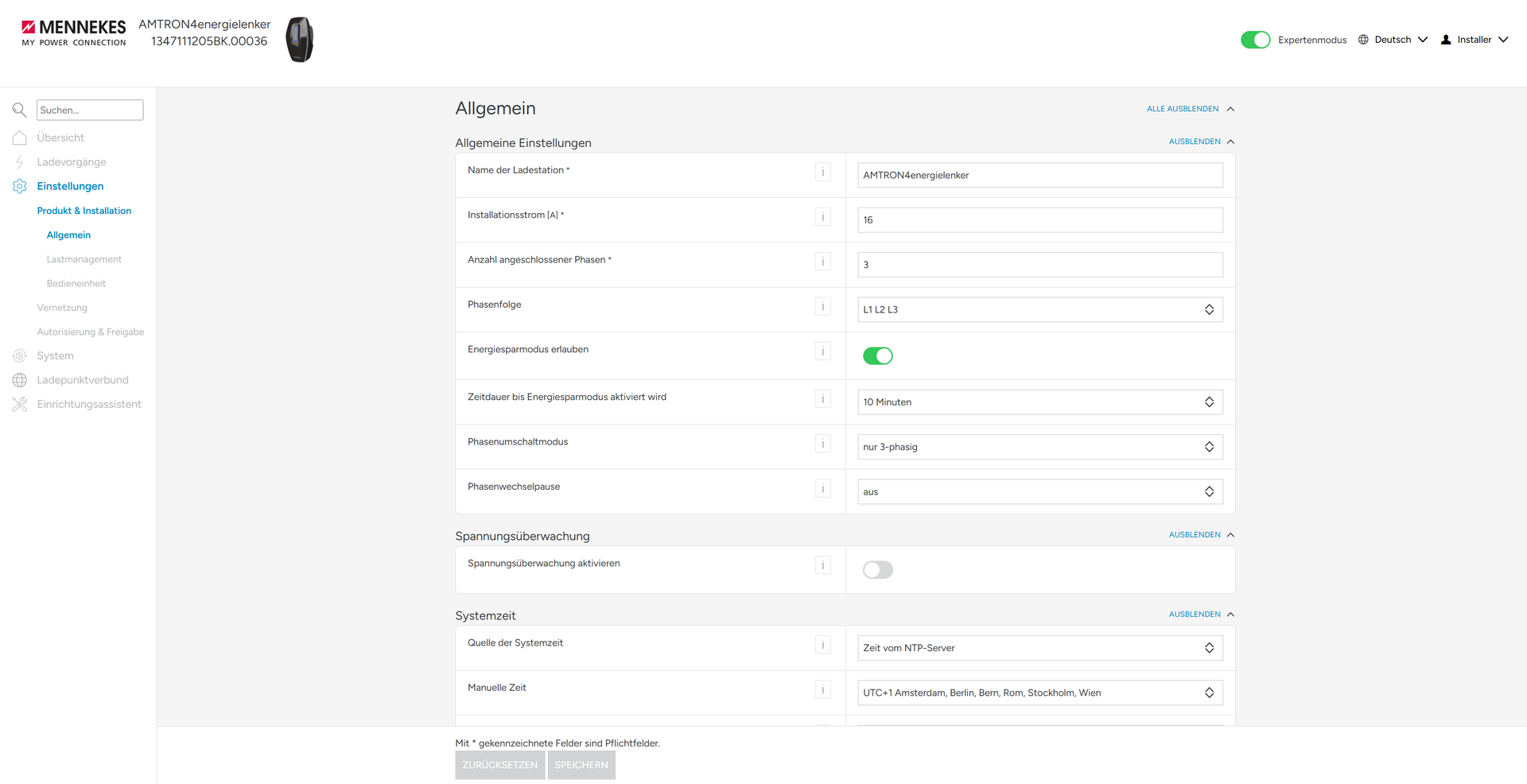Turn off Energiesparmodus erlauben switch
Screen dimensions: 1527x784
point(878,355)
